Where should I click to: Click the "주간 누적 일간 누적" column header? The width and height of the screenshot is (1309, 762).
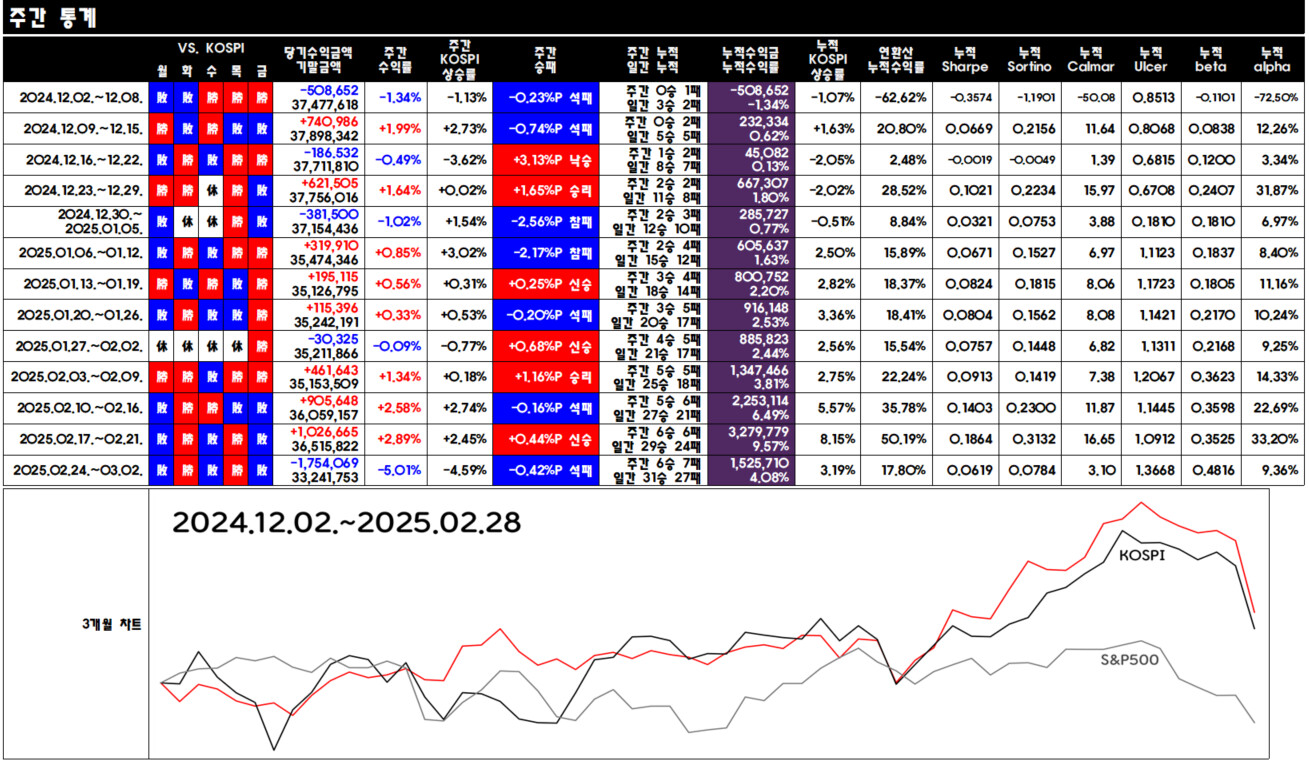(x=651, y=60)
